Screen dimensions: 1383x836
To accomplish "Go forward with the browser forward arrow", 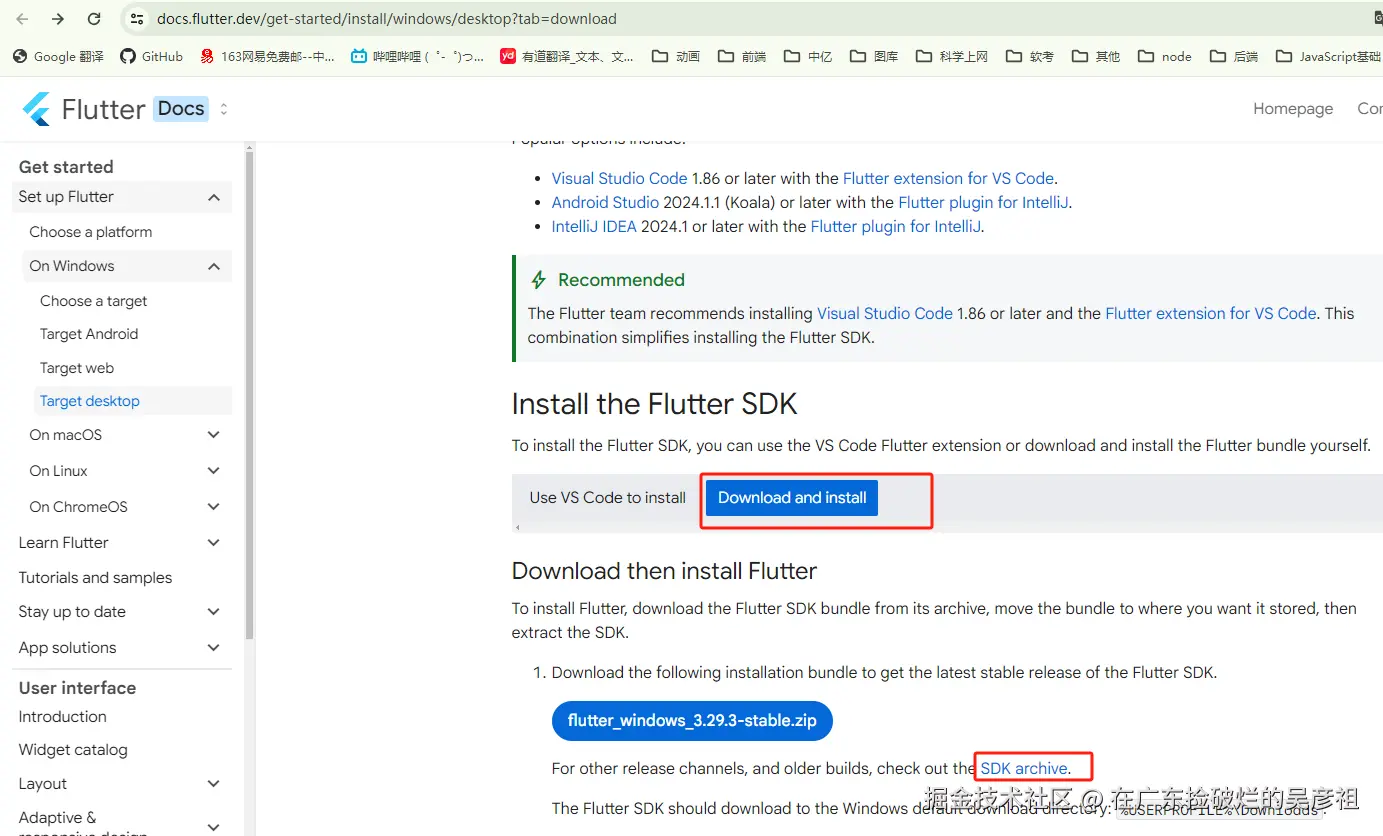I will (58, 19).
